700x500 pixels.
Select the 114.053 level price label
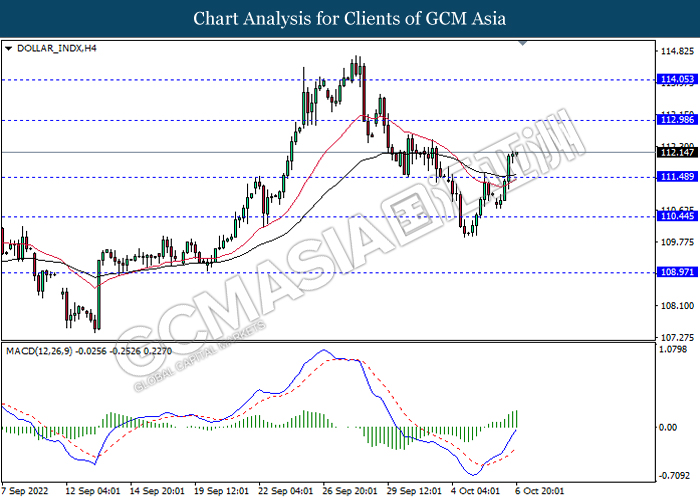[677, 79]
